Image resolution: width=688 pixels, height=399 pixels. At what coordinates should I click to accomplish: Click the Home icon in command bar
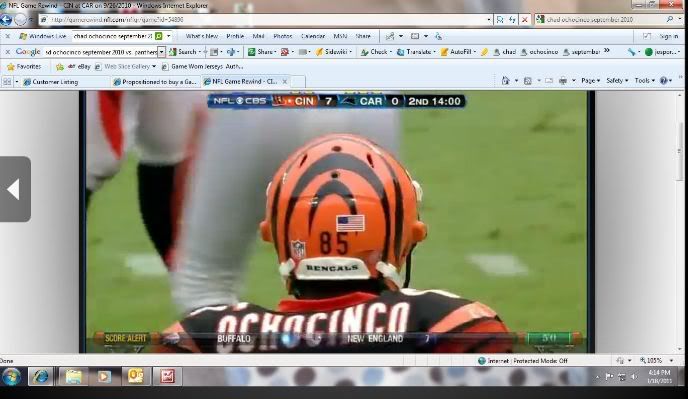(505, 81)
